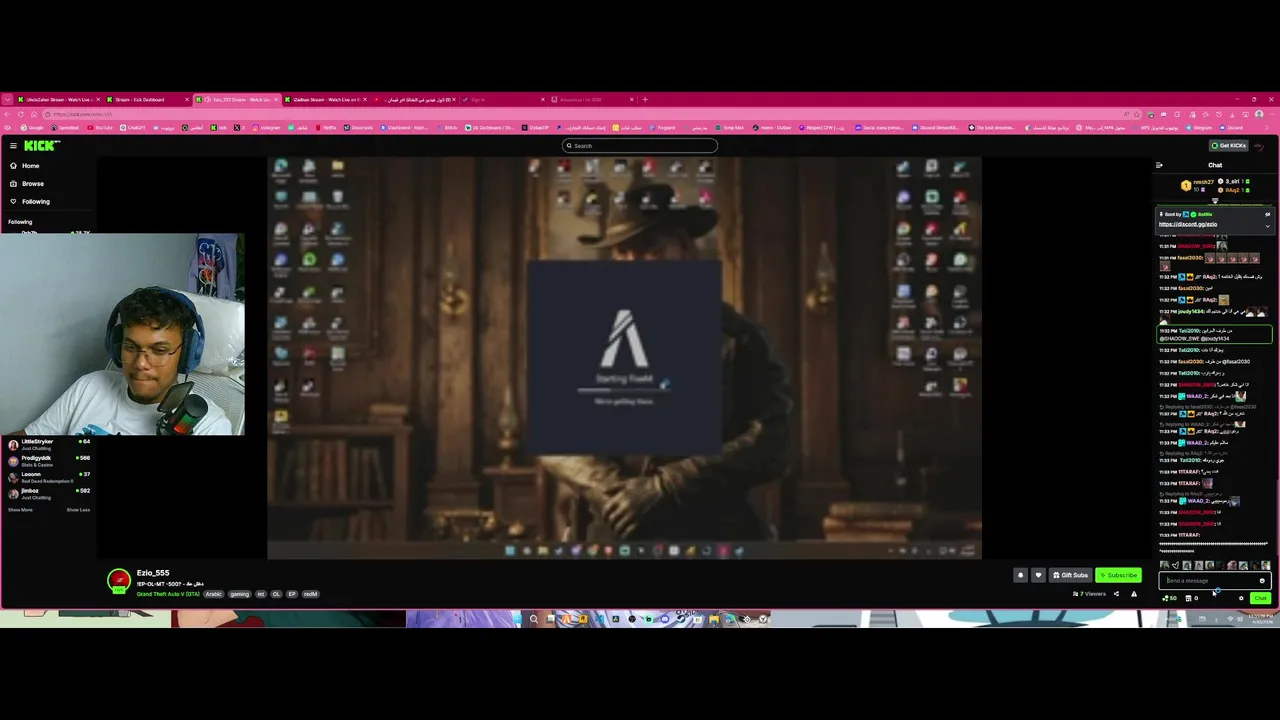Click the Windows taskbar search icon
This screenshot has width=1280, height=720.
534,619
